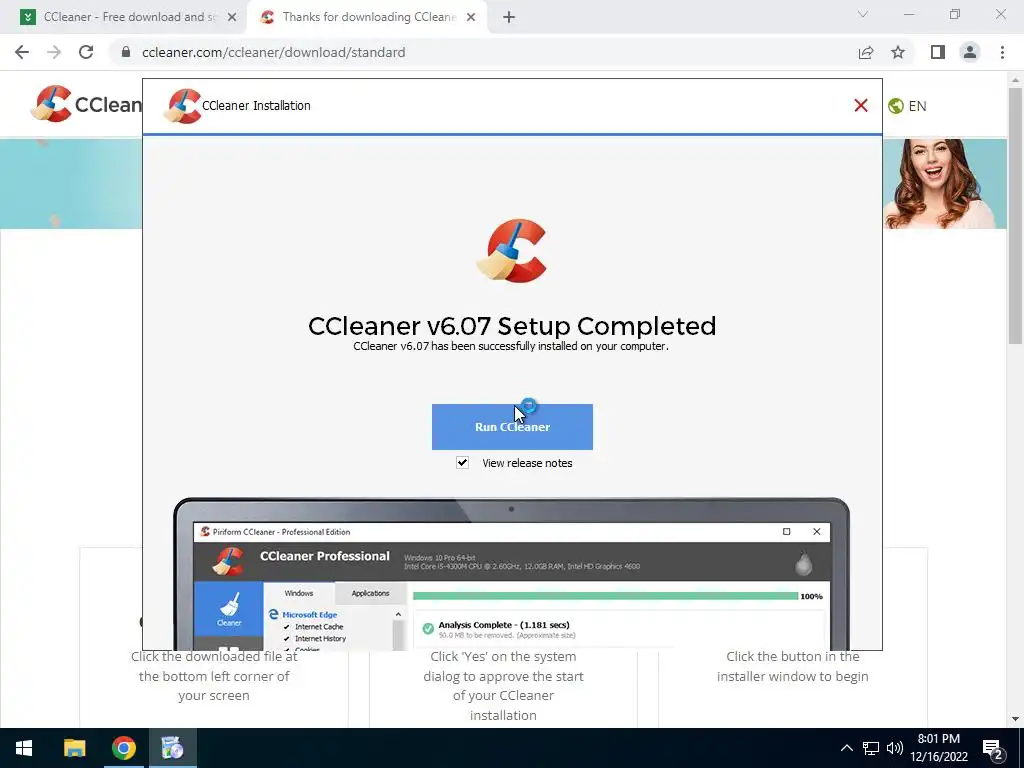Screen dimensions: 1024x768
Task: Open the volume control tray icon
Action: (895, 748)
